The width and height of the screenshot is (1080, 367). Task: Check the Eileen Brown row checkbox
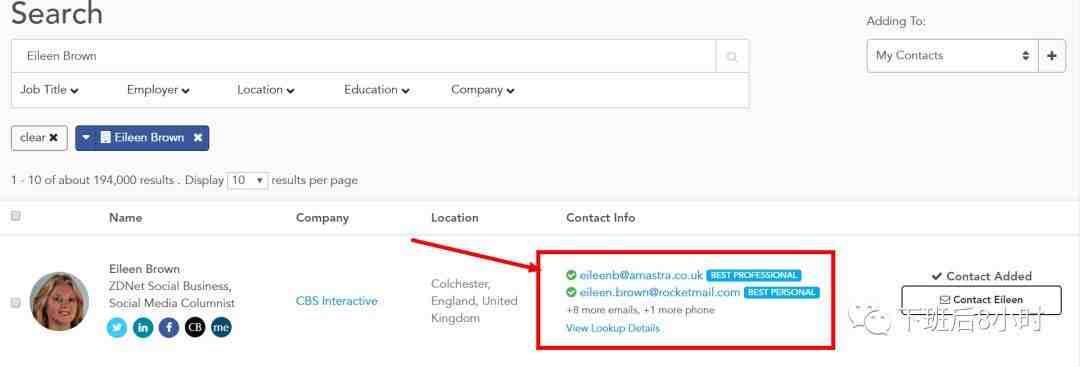click(16, 302)
